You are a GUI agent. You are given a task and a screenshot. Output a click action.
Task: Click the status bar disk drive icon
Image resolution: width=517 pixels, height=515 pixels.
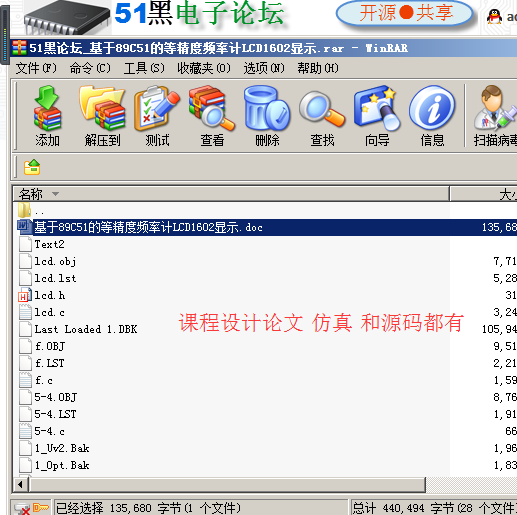(x=23, y=509)
